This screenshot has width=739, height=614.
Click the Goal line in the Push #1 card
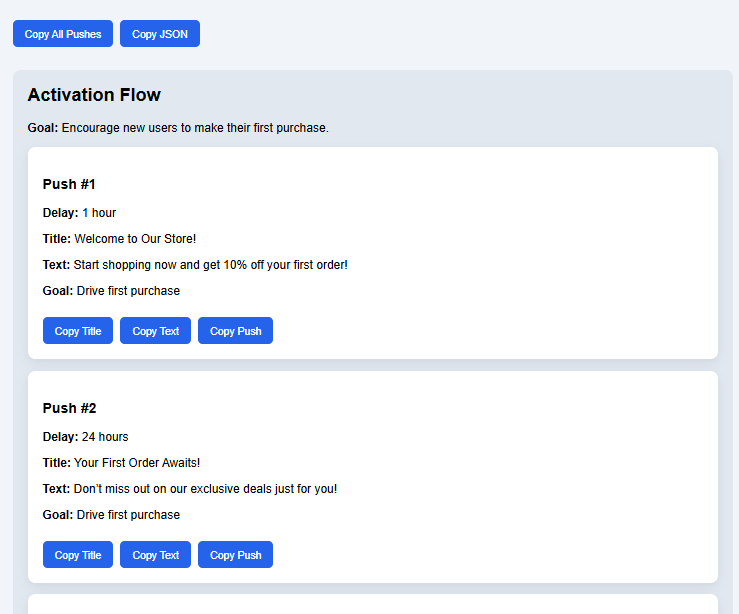[111, 291]
